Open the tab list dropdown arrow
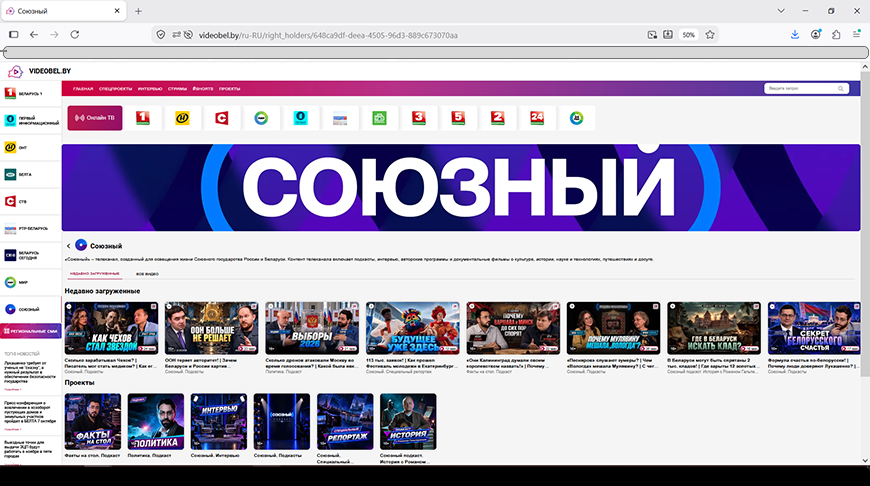This screenshot has width=870, height=486. [x=781, y=11]
